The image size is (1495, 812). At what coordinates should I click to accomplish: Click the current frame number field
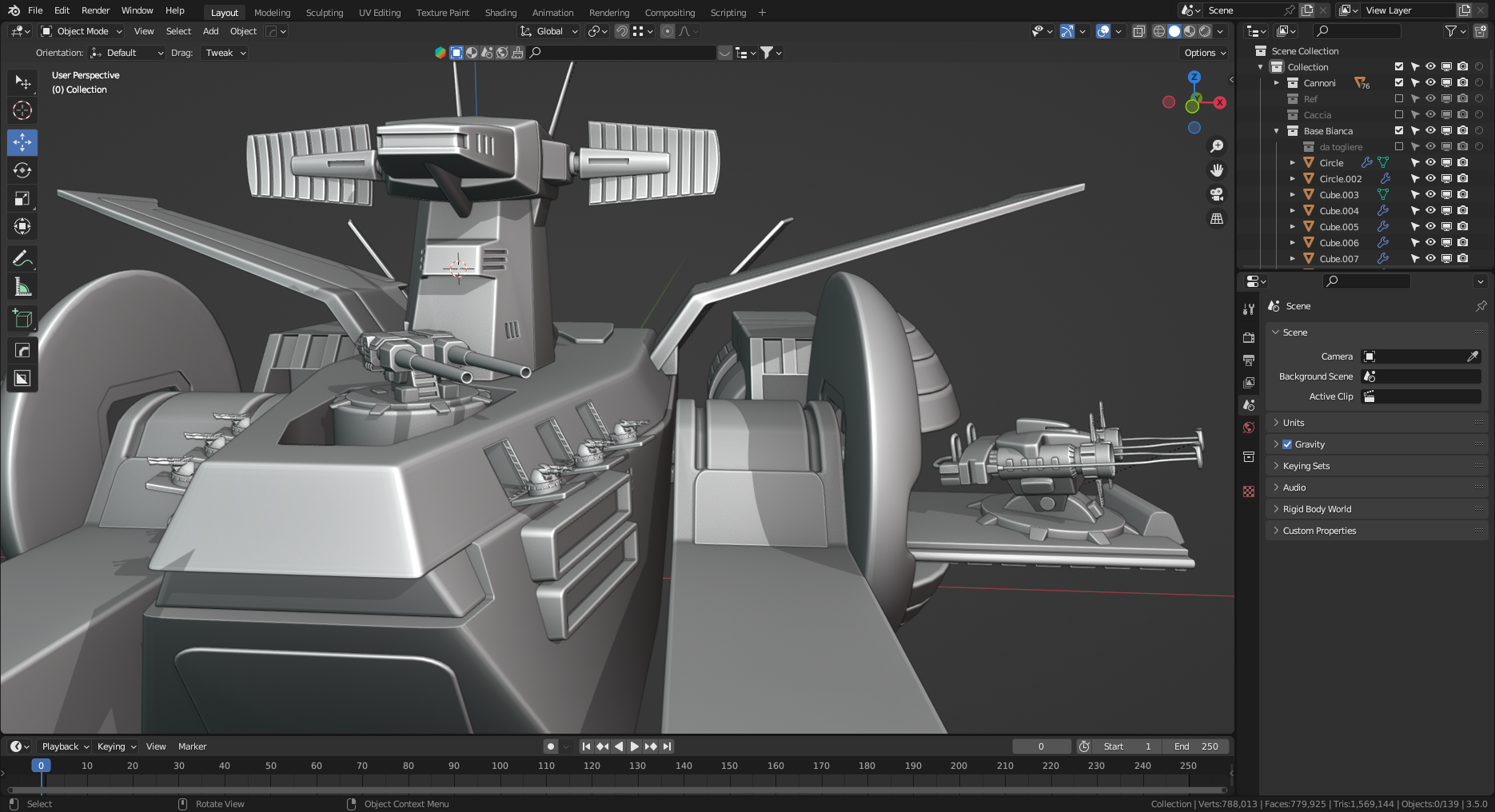tap(1041, 746)
